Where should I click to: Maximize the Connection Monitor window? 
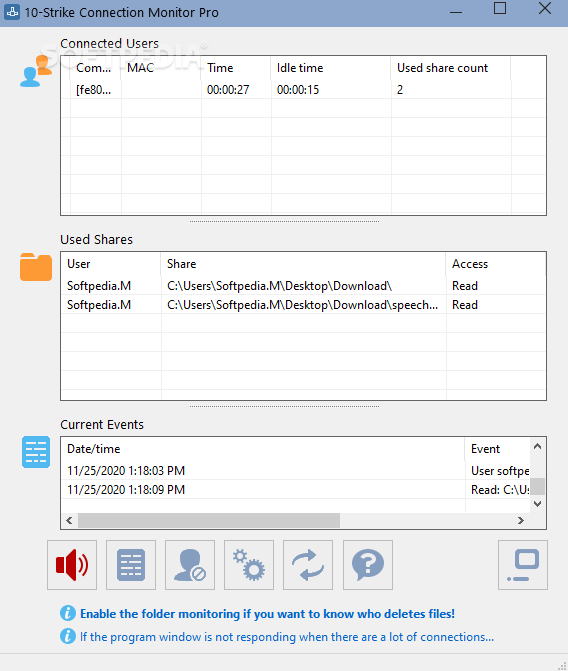[500, 9]
